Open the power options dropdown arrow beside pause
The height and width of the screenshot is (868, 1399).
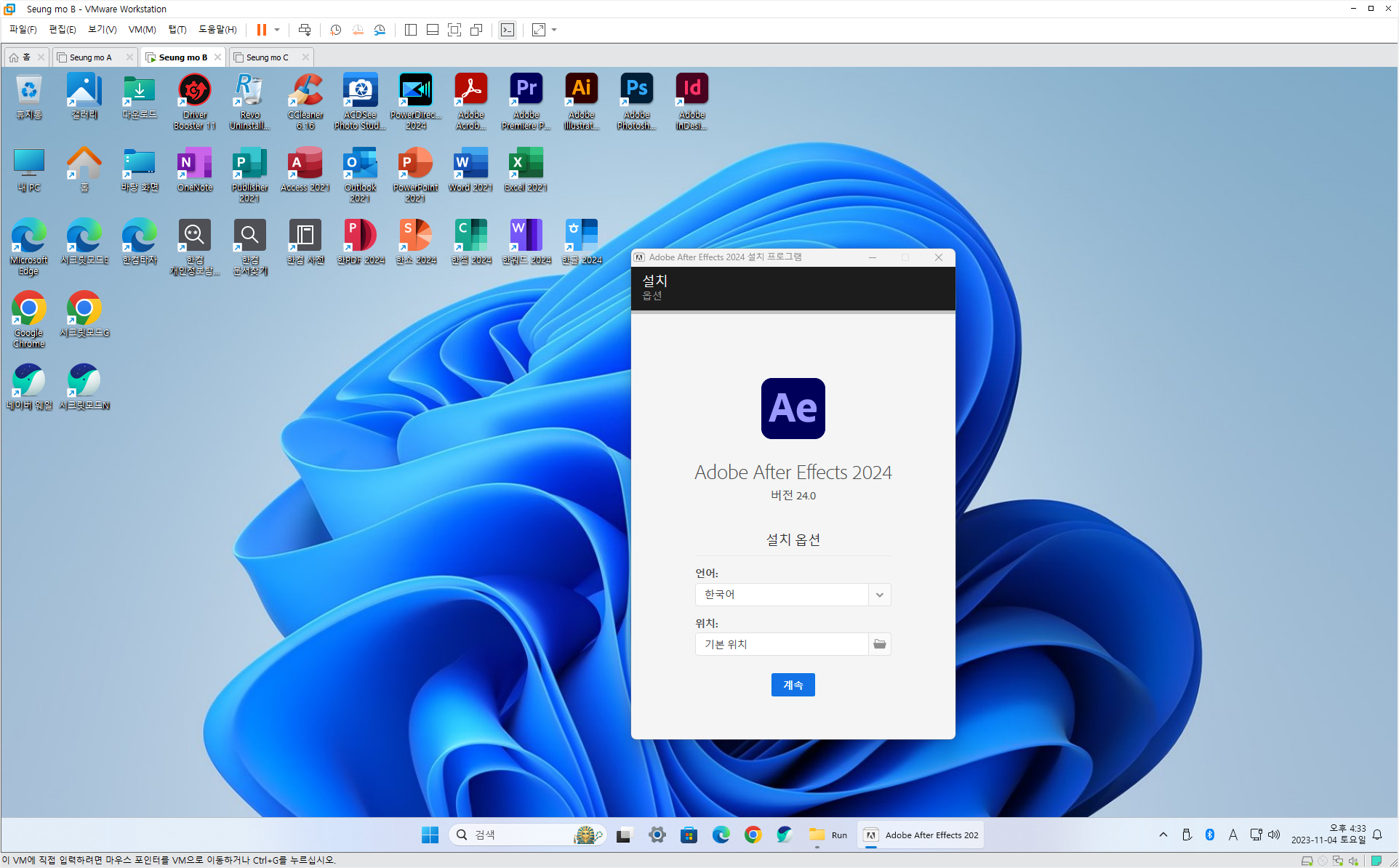[277, 30]
